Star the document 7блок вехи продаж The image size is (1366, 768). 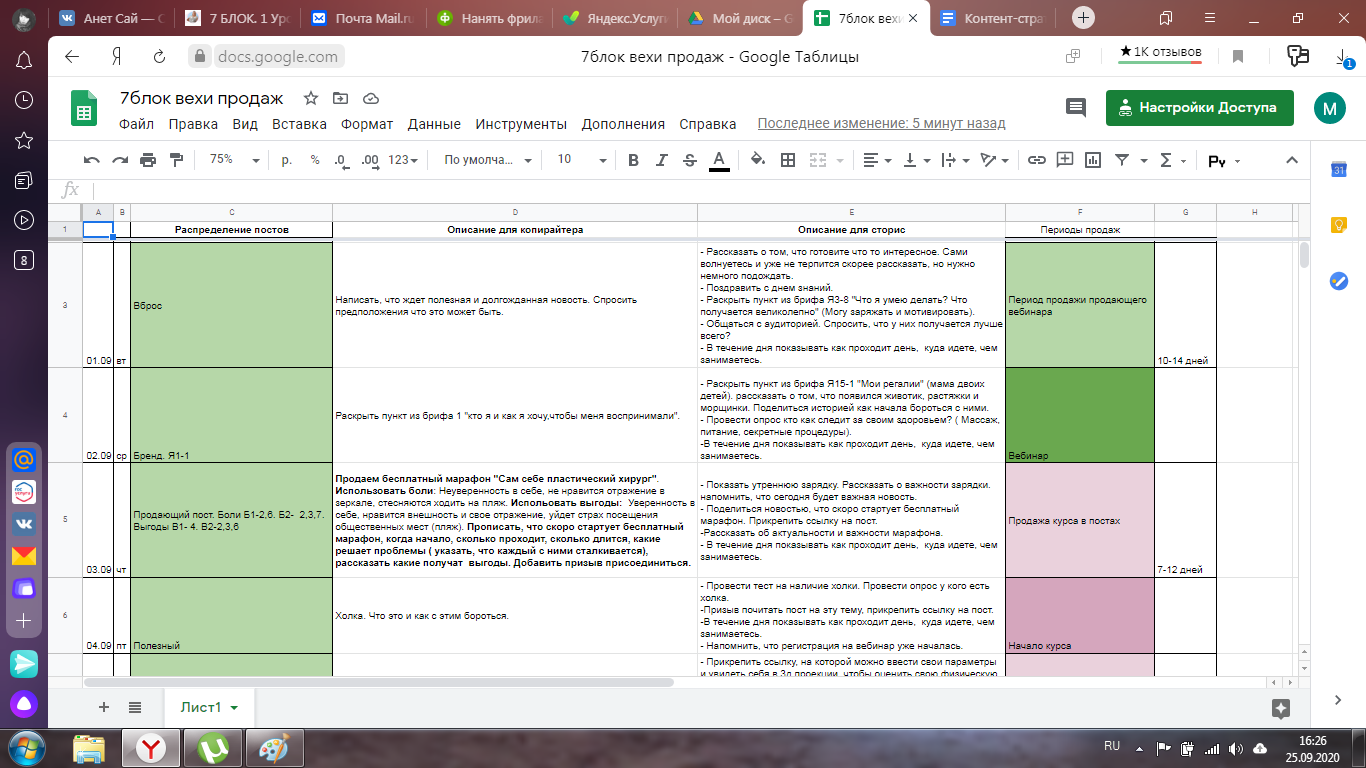pyautogui.click(x=311, y=98)
